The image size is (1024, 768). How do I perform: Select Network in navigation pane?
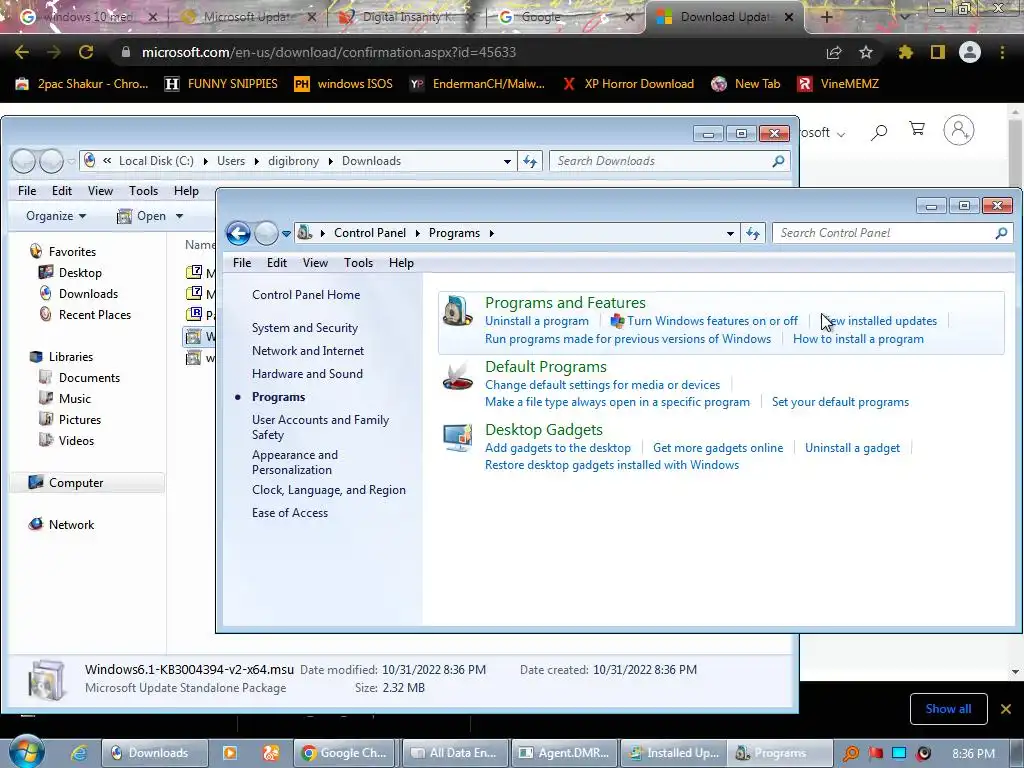71,524
